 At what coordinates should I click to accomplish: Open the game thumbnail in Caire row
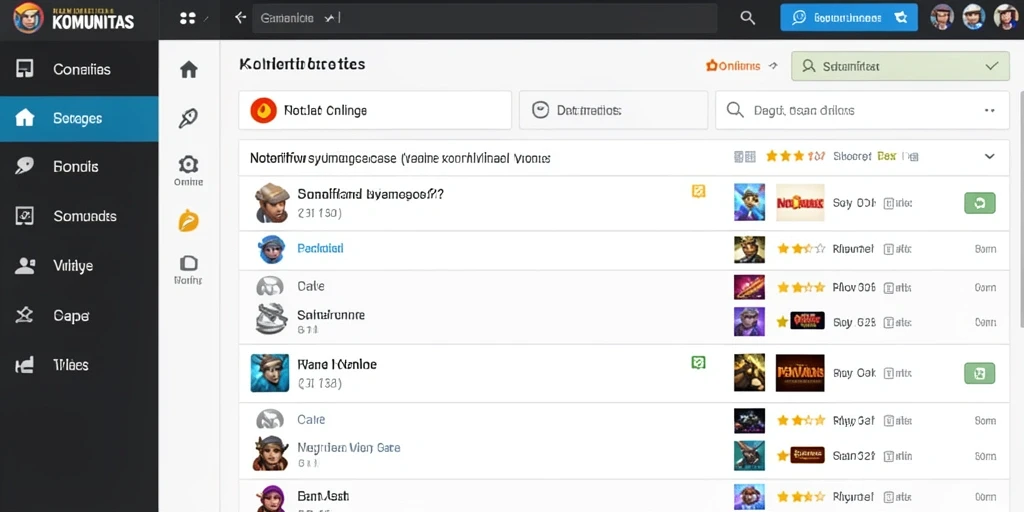tap(749, 421)
